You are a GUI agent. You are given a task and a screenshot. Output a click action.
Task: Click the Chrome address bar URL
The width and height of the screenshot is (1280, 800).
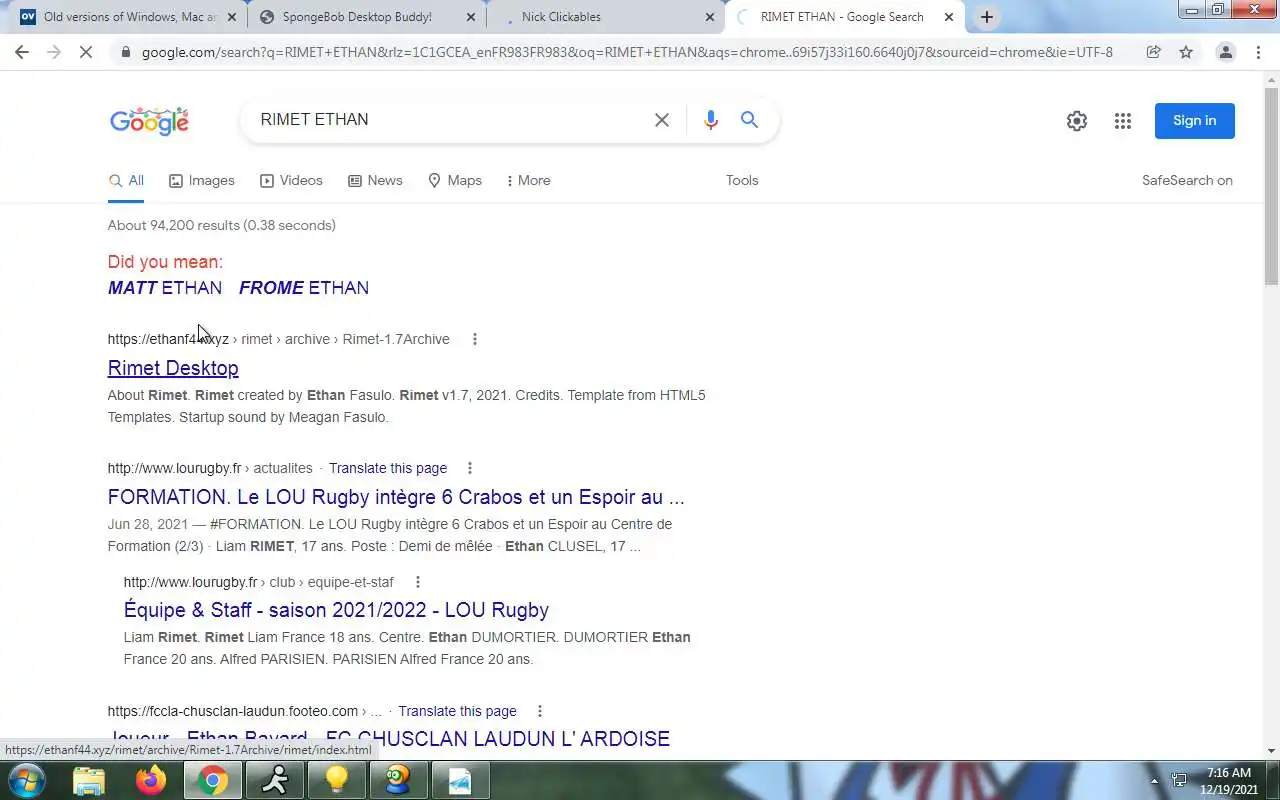(x=627, y=52)
